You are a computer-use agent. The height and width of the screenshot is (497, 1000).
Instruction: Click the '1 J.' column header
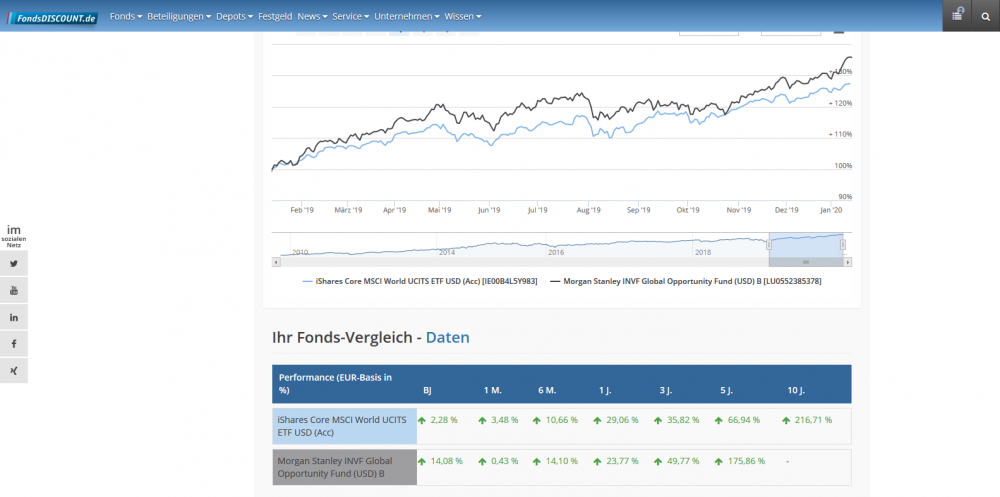[605, 391]
